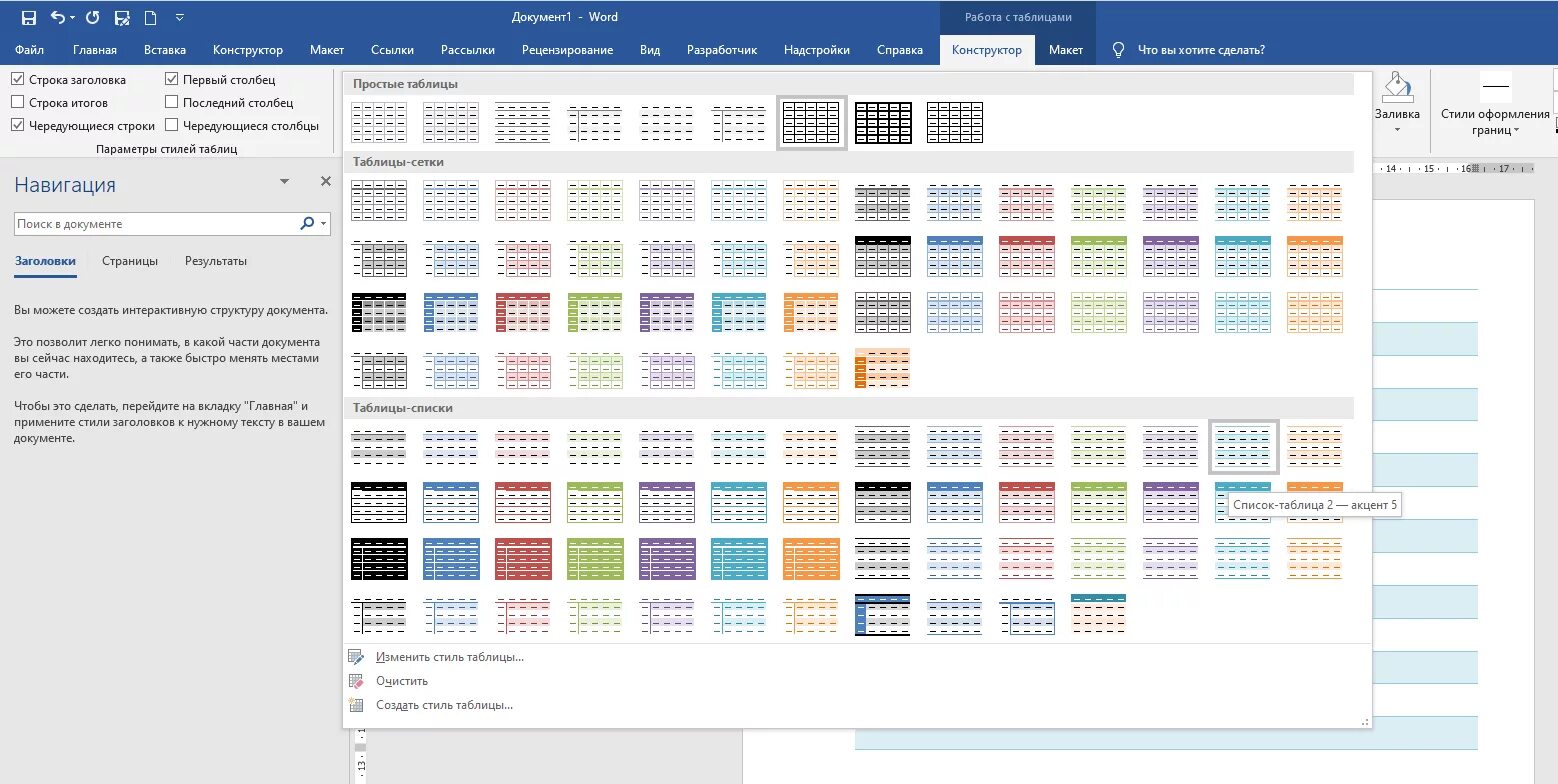1558x784 pixels.
Task: Toggle the Чередующиеся строки checkbox
Action: point(18,126)
